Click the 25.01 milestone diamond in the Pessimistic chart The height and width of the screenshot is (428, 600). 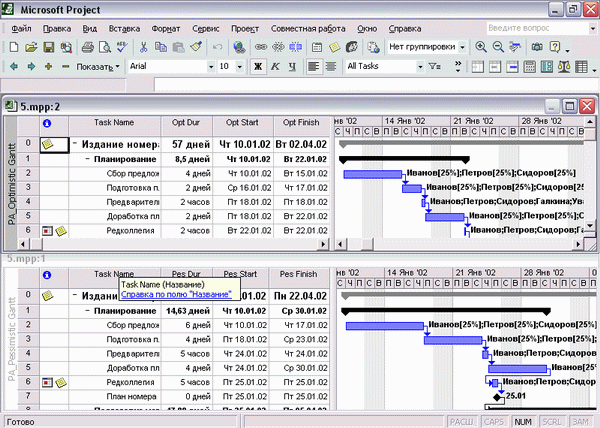tap(497, 397)
